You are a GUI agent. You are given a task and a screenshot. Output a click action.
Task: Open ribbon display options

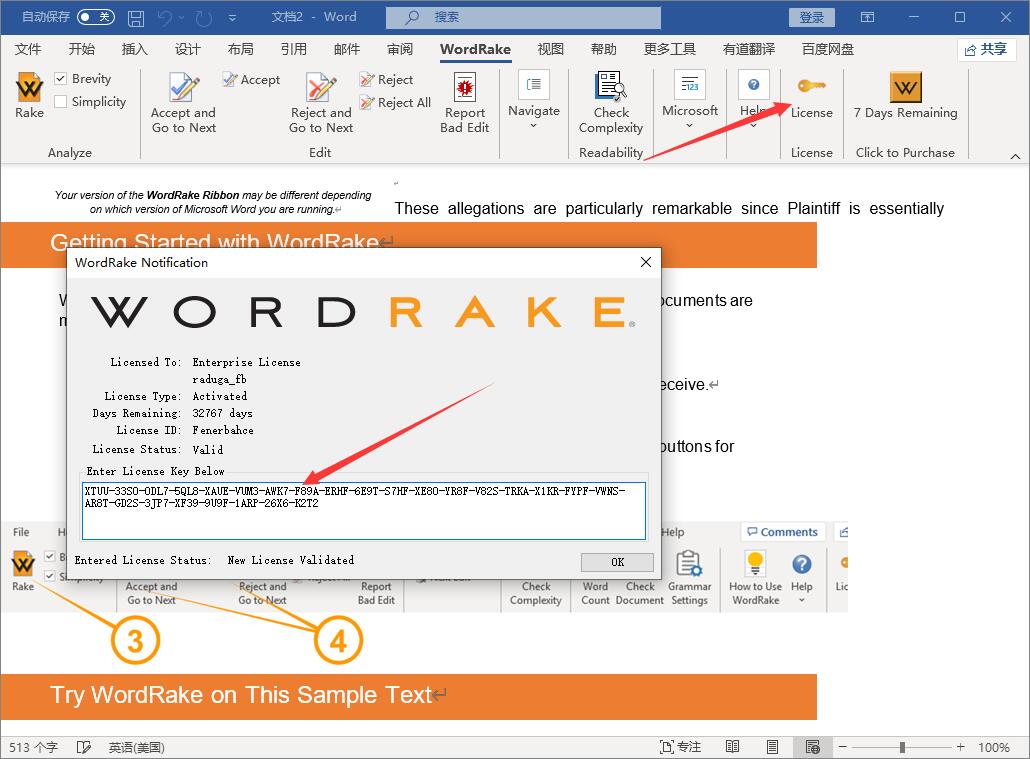(867, 17)
